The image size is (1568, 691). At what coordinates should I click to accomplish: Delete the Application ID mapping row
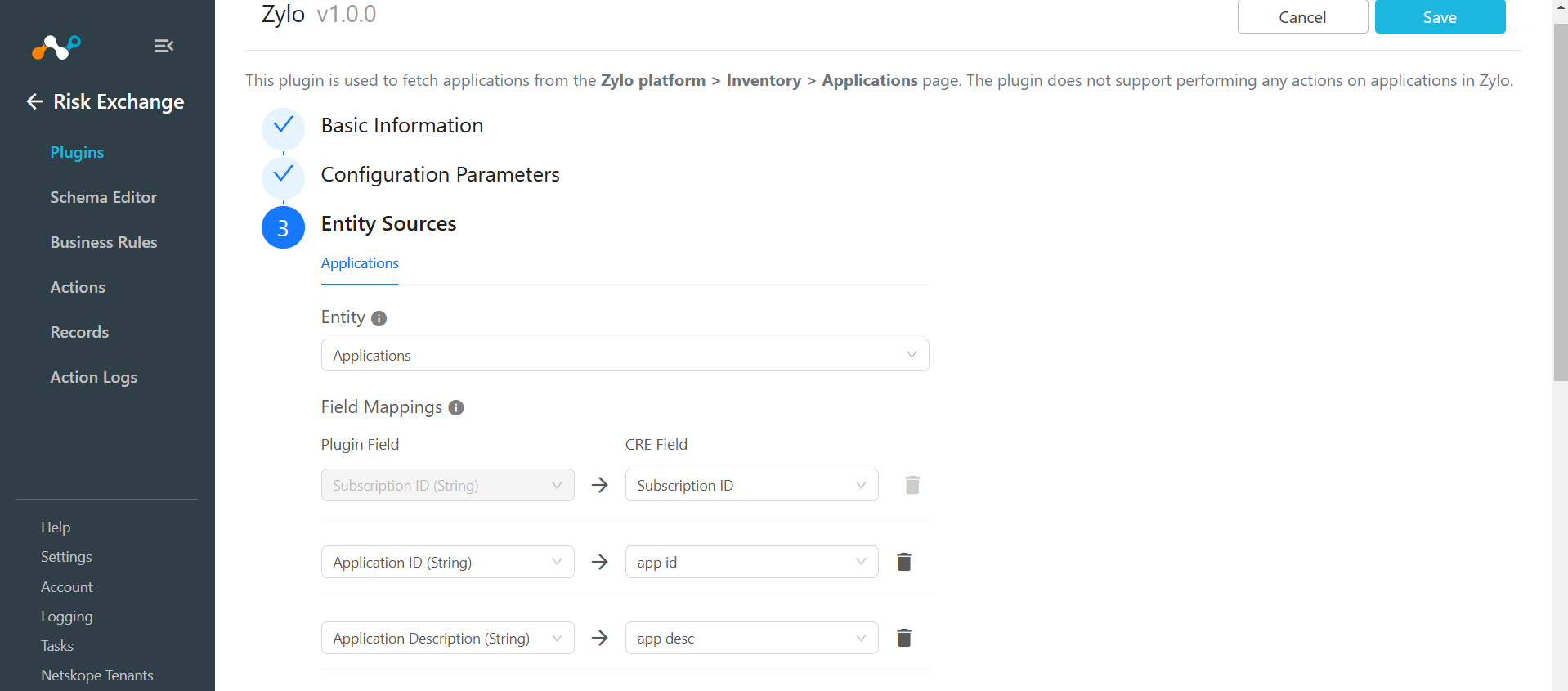coord(904,562)
